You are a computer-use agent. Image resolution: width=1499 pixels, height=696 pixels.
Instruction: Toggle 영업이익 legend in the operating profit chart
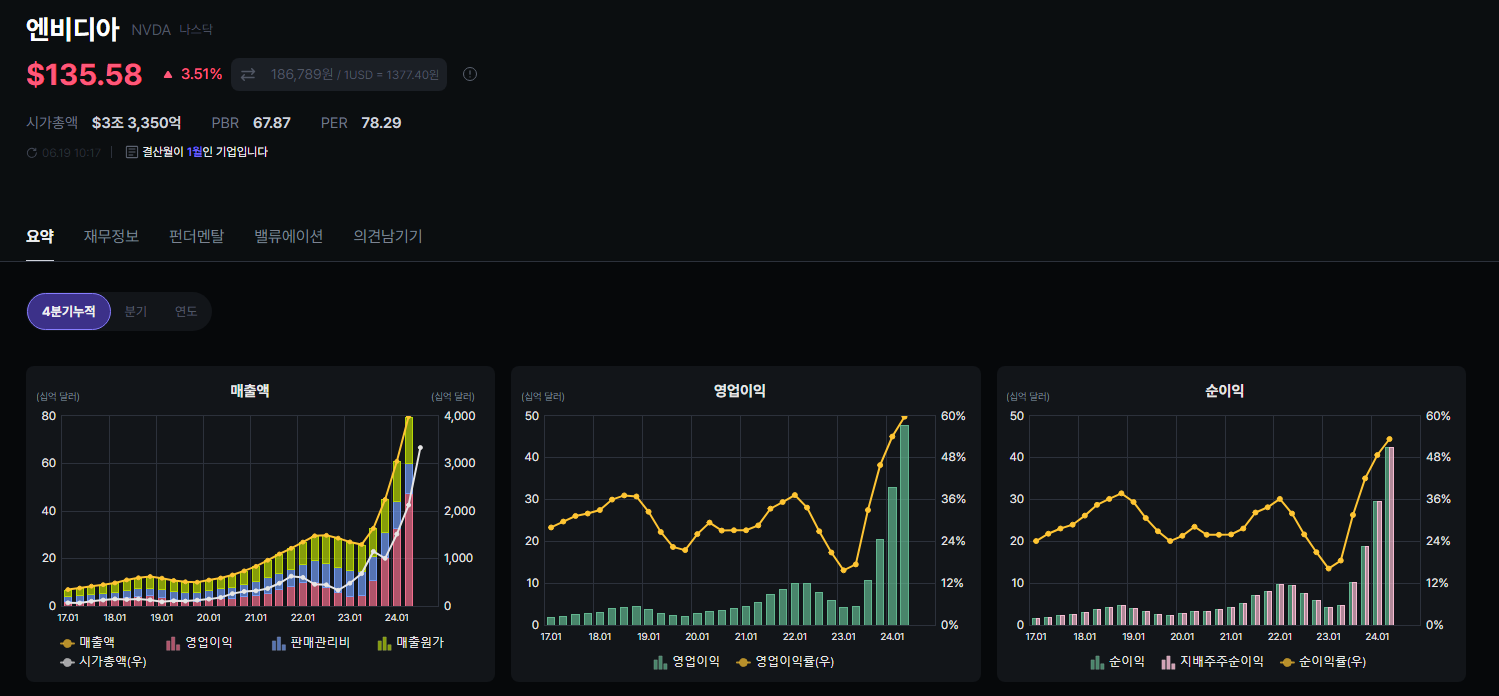686,662
